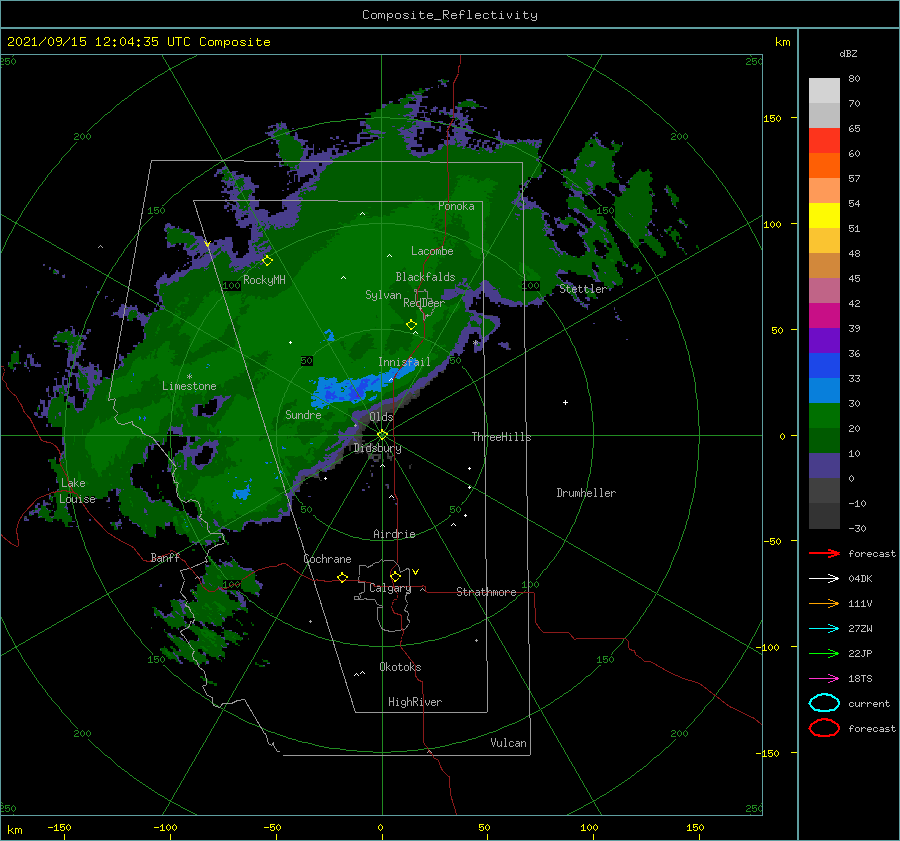Click the RockyMH label

[x=264, y=280]
